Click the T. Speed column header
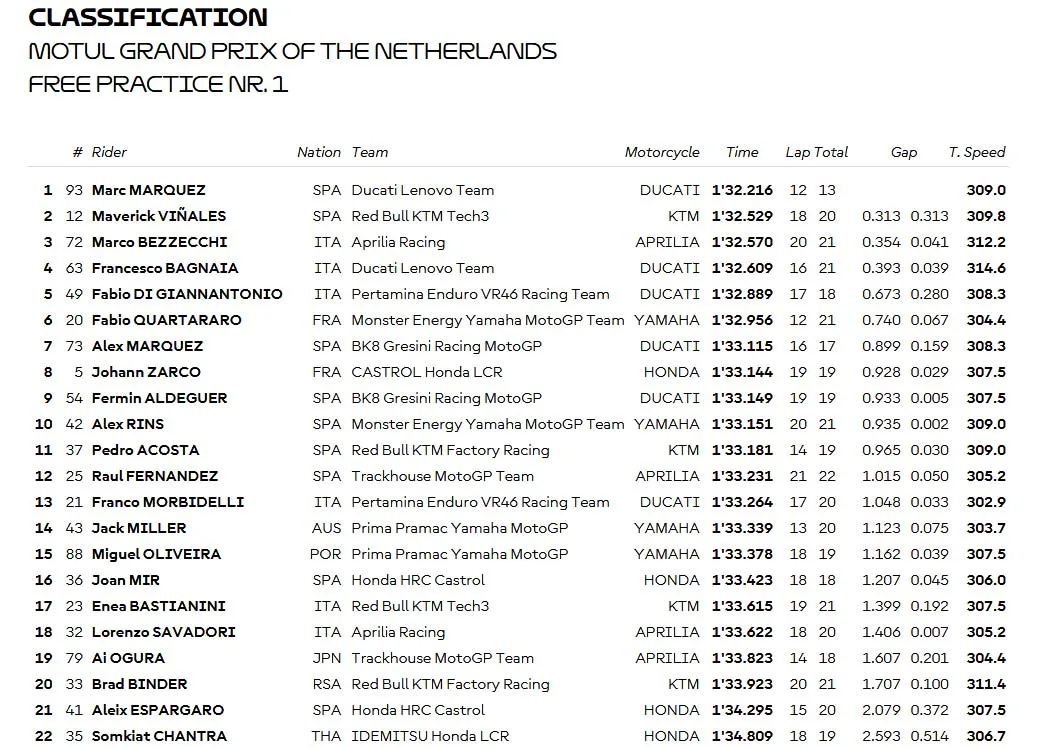The width and height of the screenshot is (1043, 747). (x=977, y=152)
